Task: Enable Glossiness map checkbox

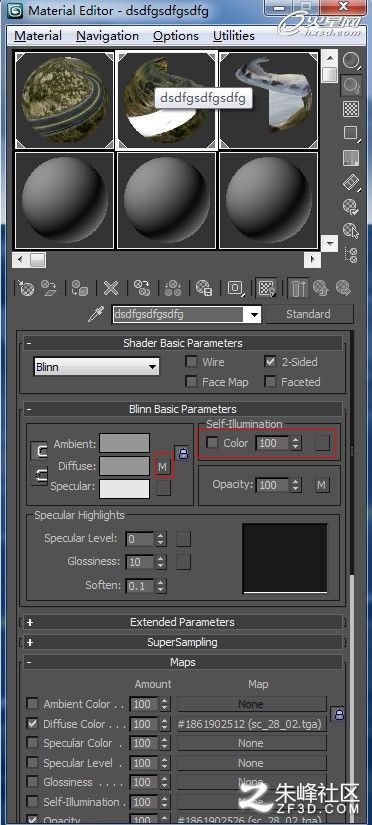Action: coord(33,782)
